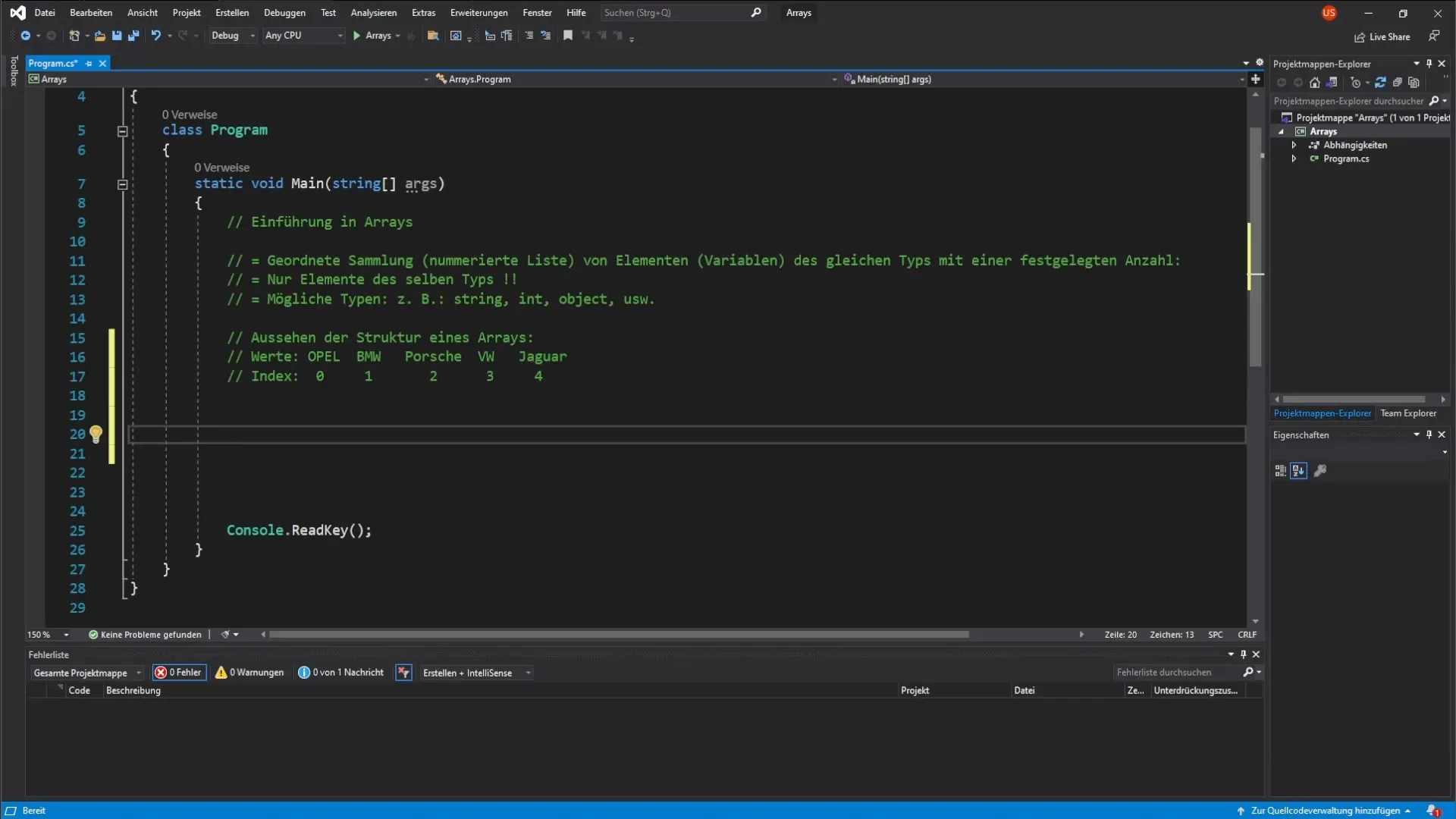The width and height of the screenshot is (1456, 819).
Task: Open the Debuggen menu
Action: point(284,13)
